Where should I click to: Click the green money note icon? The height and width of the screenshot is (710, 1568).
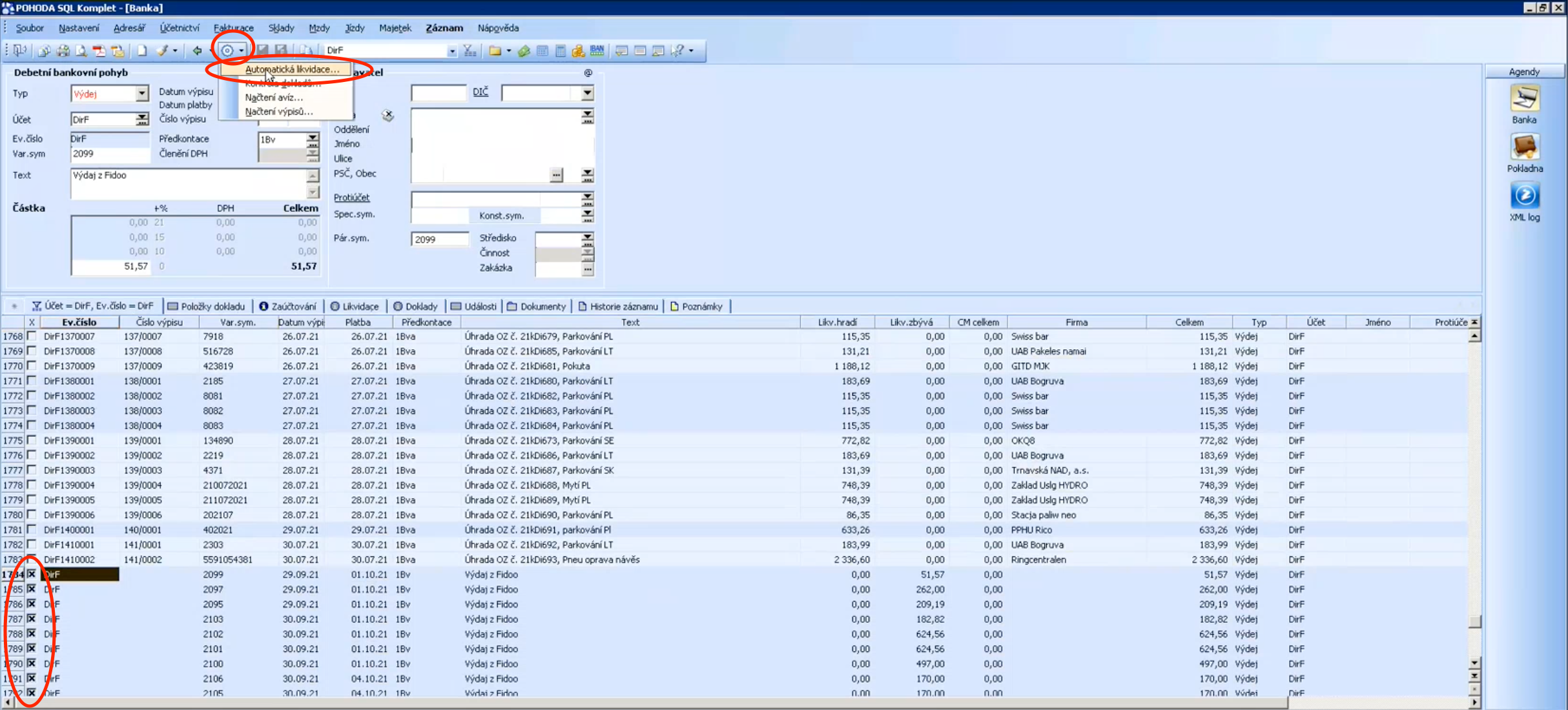(x=524, y=50)
